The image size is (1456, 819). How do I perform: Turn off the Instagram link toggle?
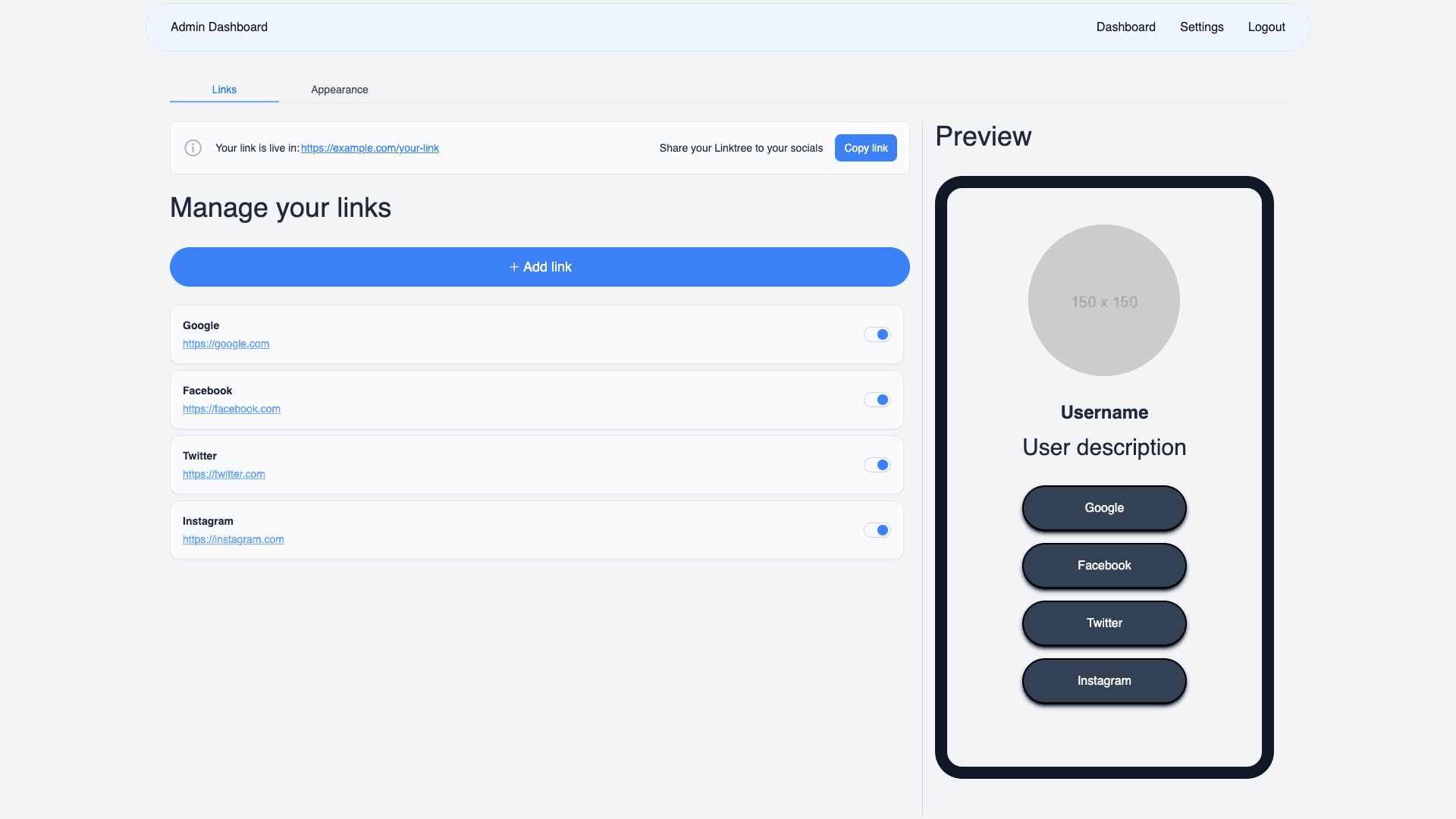pyautogui.click(x=877, y=530)
